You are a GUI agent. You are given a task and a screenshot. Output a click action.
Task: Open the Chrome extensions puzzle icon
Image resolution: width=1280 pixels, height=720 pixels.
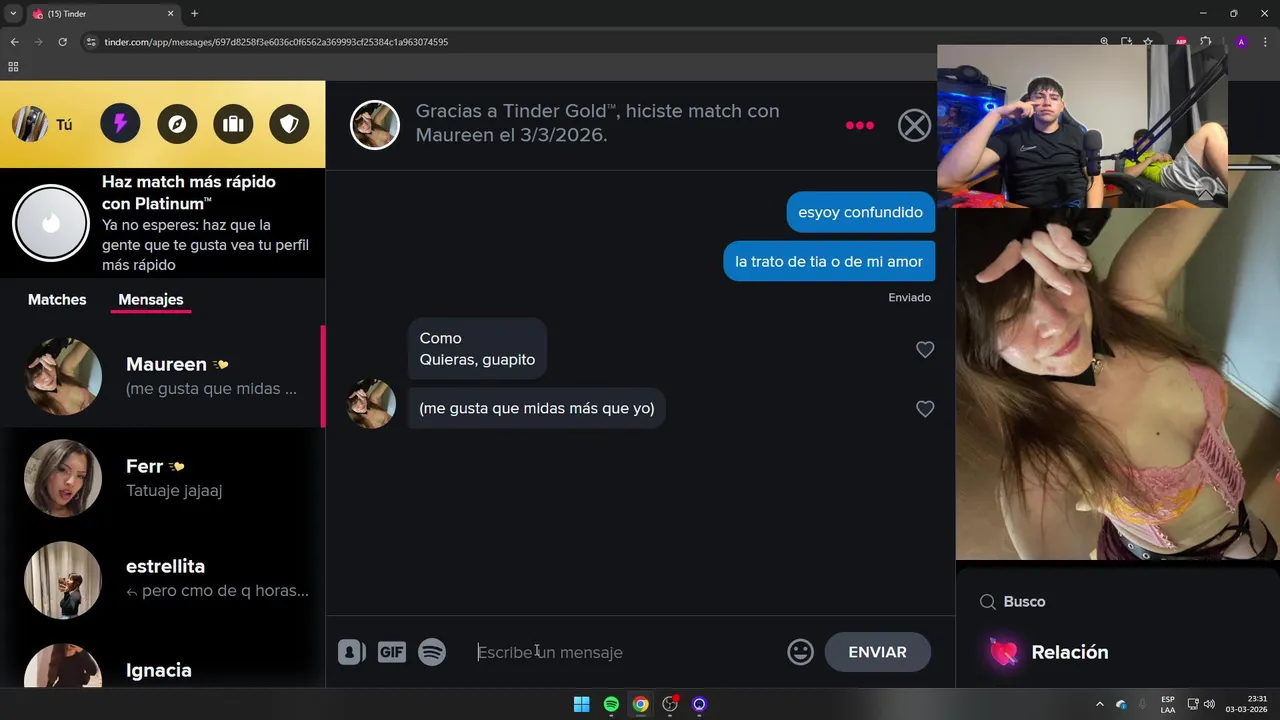tap(1206, 42)
